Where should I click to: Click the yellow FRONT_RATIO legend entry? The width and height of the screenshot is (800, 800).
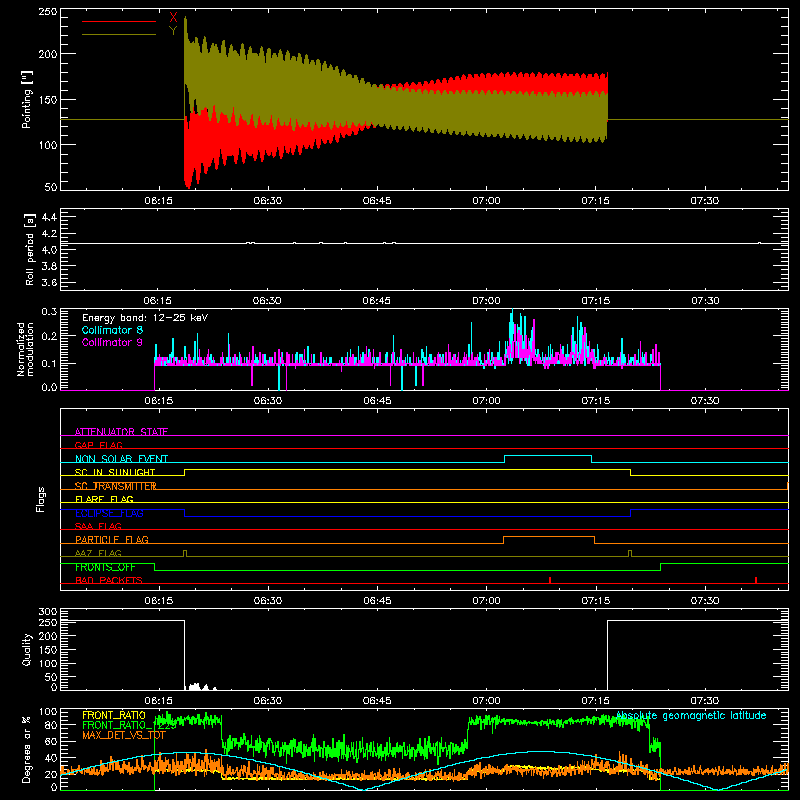[114, 715]
